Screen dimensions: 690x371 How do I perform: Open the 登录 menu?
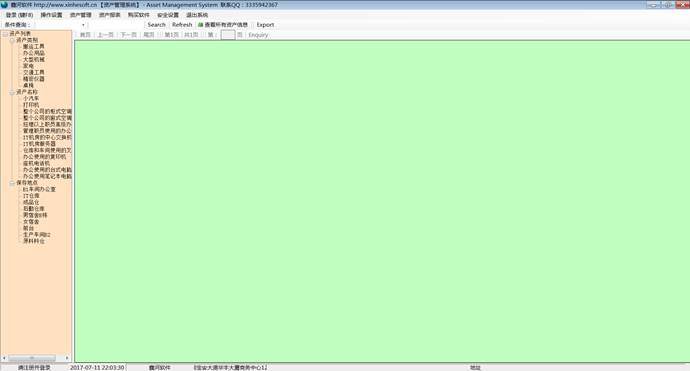19,15
